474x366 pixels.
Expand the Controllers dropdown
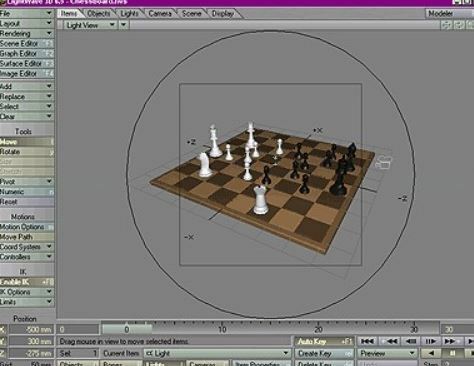(x=27, y=257)
